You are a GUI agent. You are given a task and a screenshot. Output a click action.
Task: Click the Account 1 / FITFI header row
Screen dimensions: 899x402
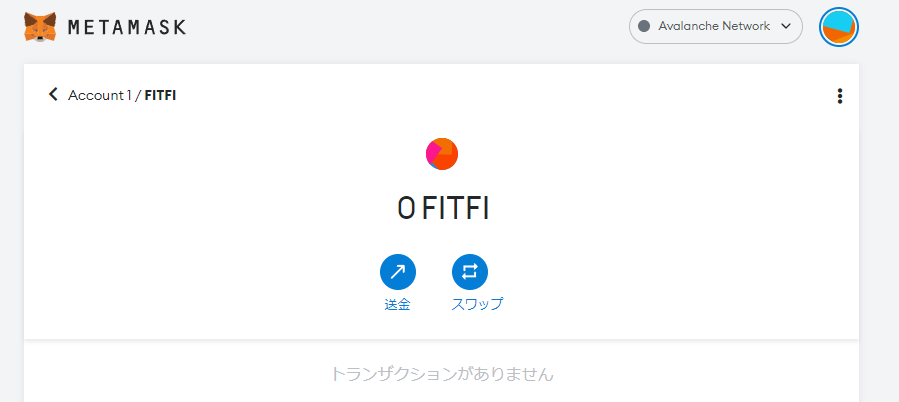pos(441,95)
